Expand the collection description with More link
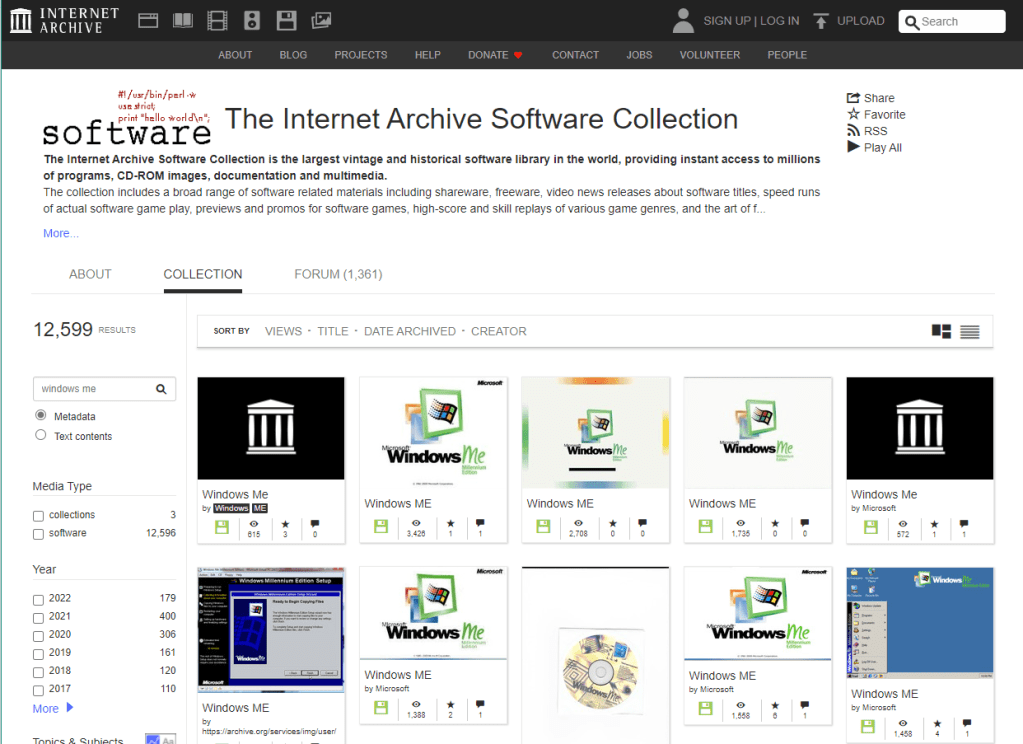This screenshot has width=1023, height=744. [x=60, y=232]
